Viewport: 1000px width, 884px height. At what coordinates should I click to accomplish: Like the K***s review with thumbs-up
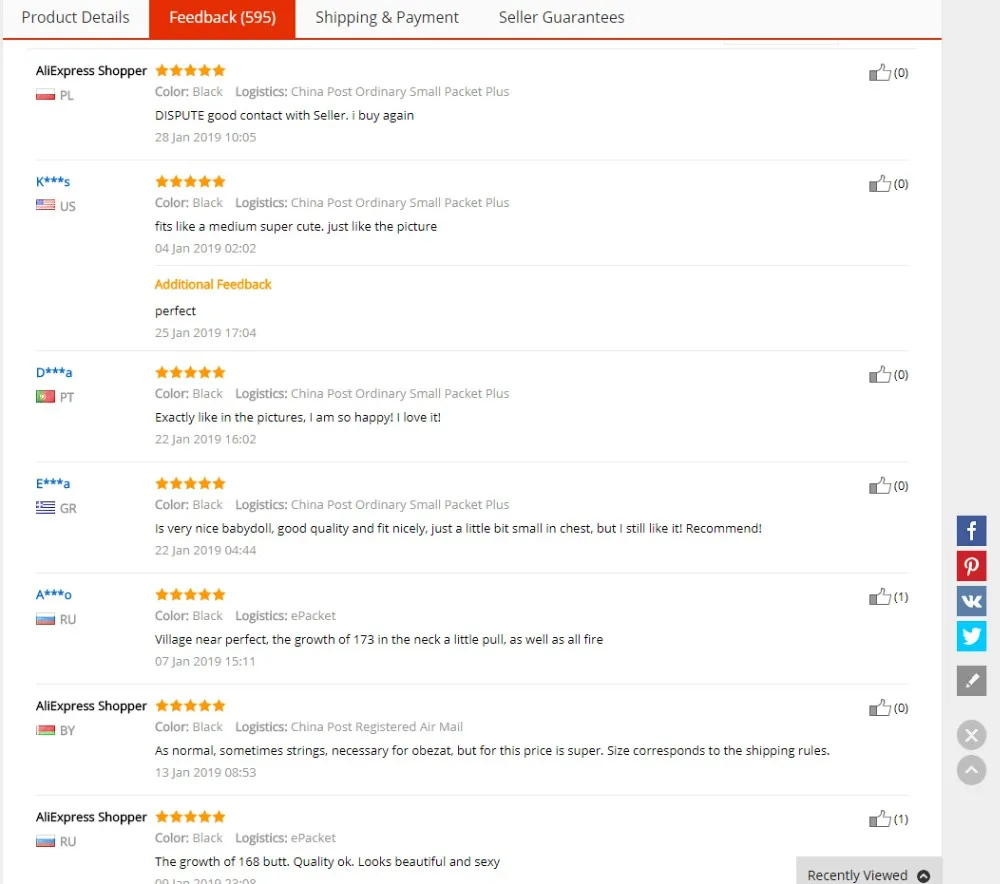[x=879, y=184]
